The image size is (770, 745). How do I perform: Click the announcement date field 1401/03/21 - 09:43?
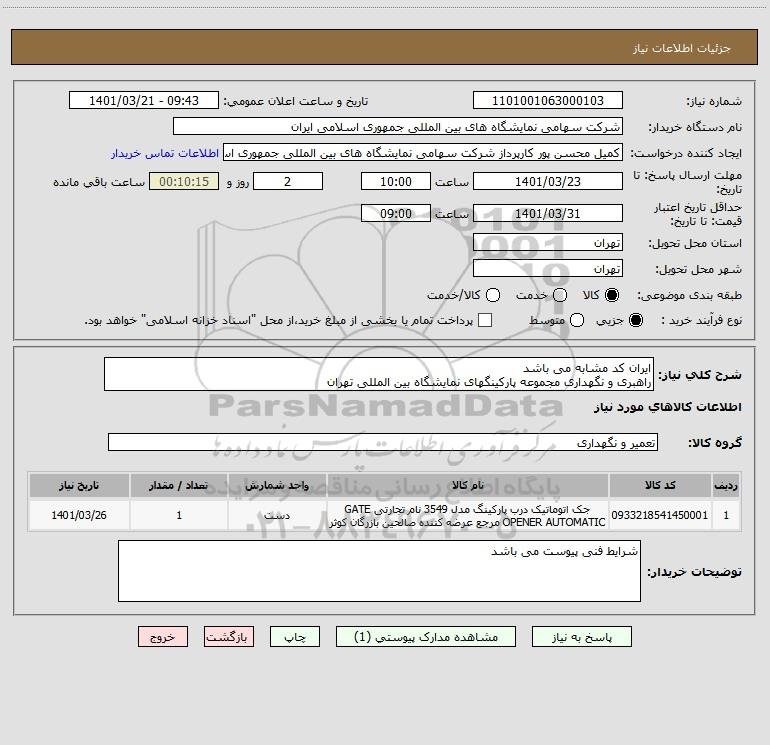pyautogui.click(x=144, y=101)
